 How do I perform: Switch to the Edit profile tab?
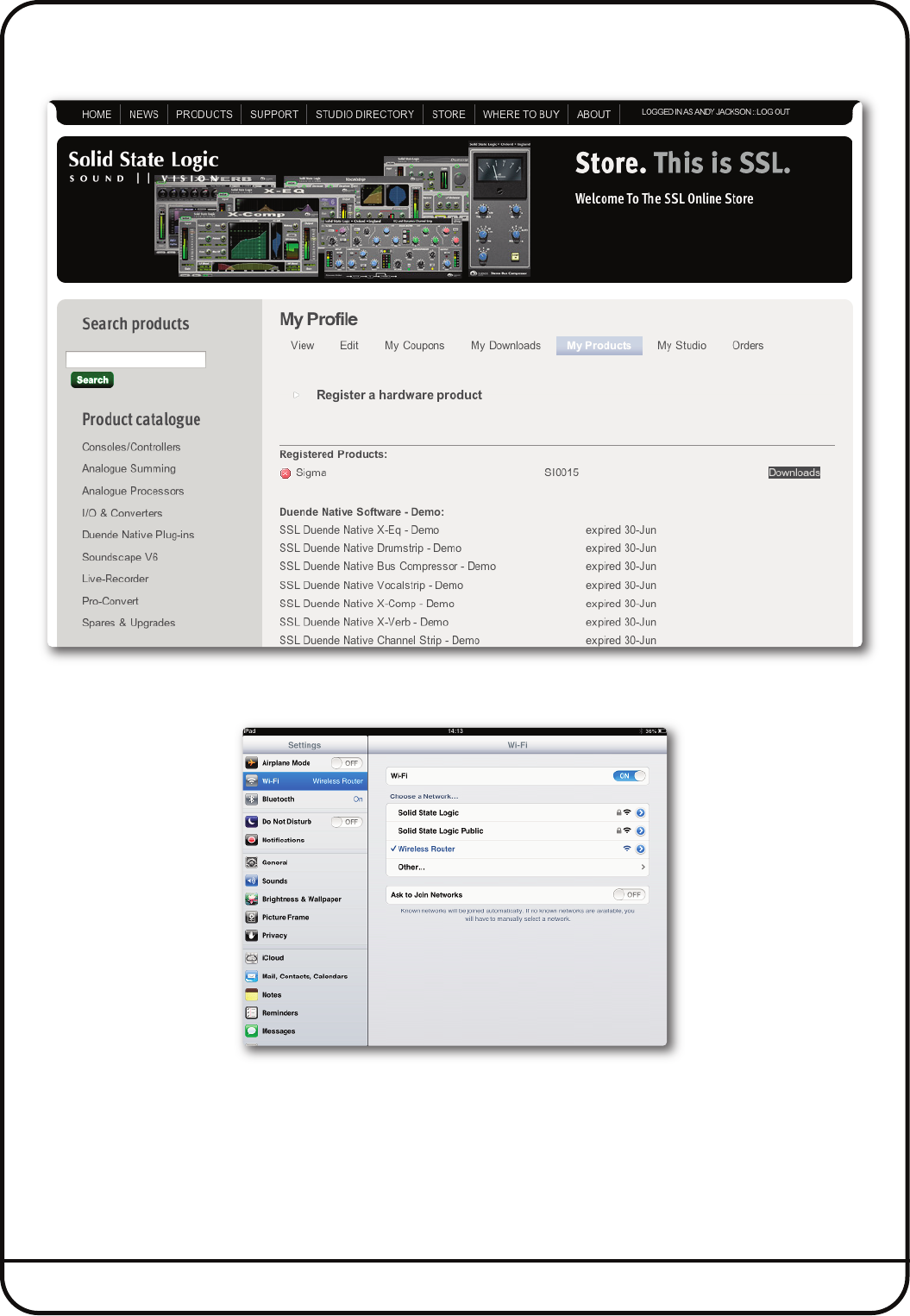click(x=349, y=346)
